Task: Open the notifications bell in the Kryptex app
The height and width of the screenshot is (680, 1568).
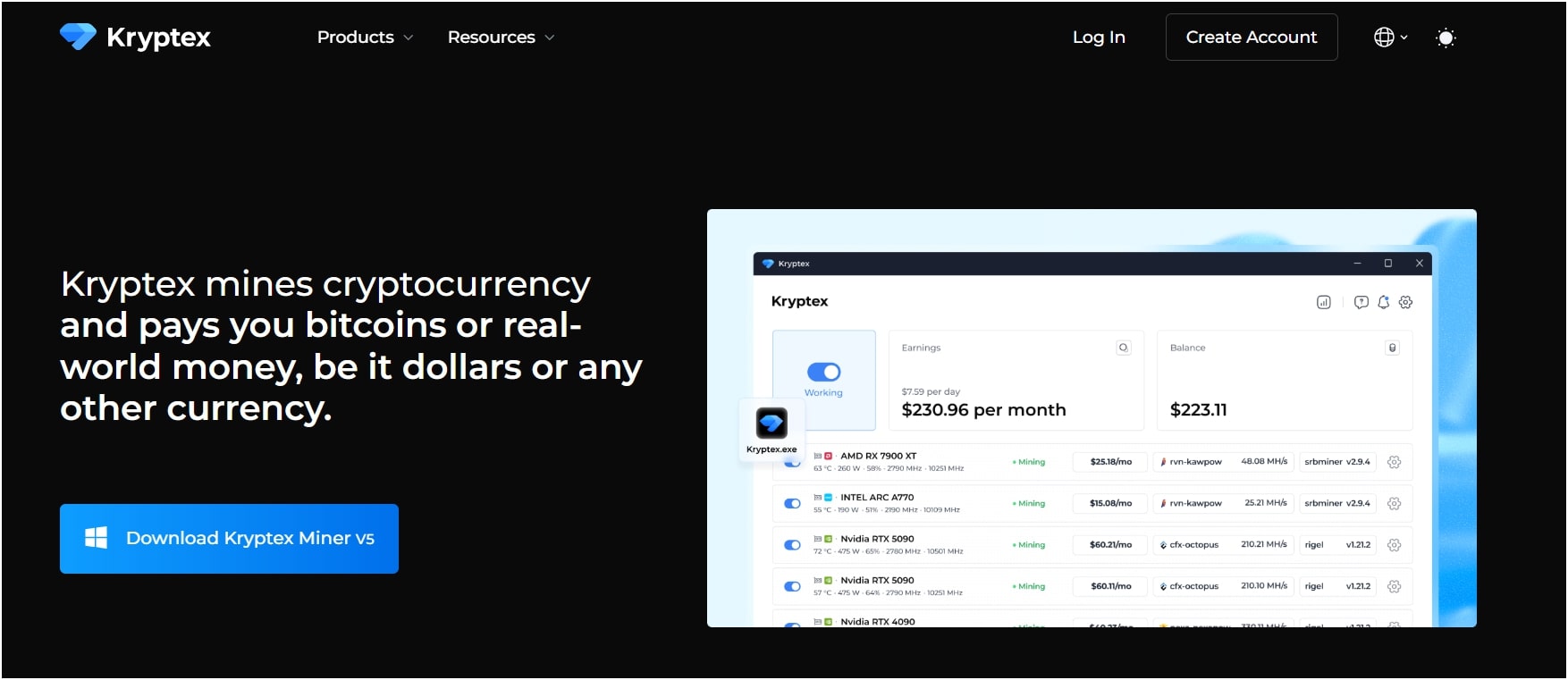Action: [1384, 302]
